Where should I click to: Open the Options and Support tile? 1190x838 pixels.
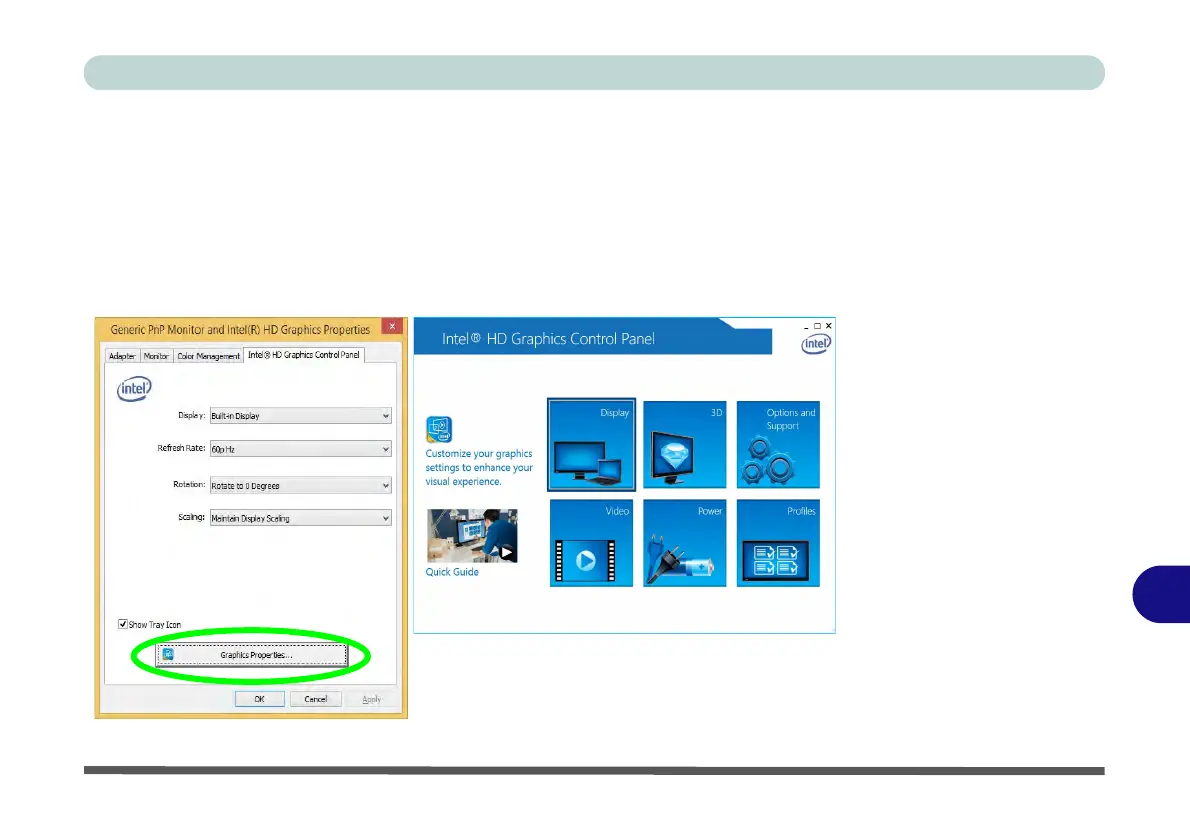click(778, 445)
